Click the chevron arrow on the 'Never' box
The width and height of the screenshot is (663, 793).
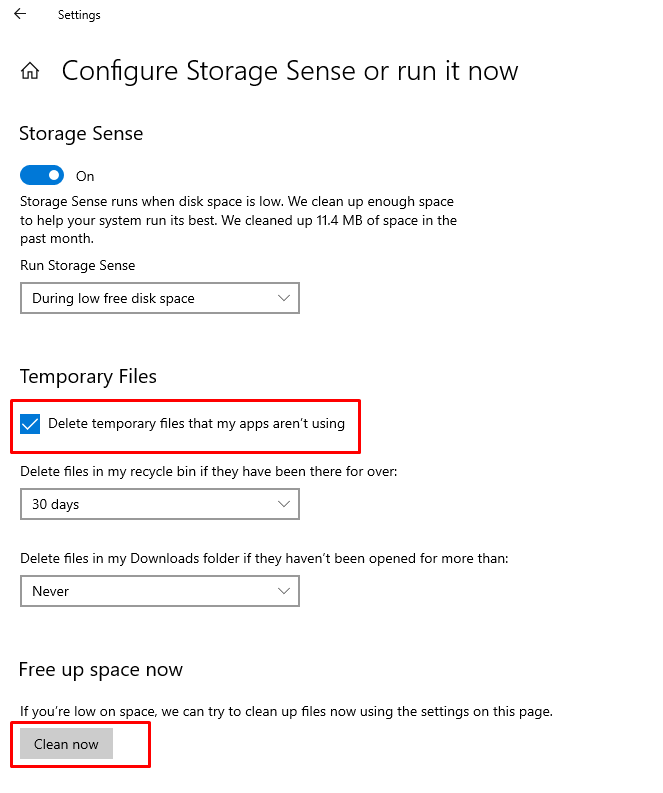[284, 591]
